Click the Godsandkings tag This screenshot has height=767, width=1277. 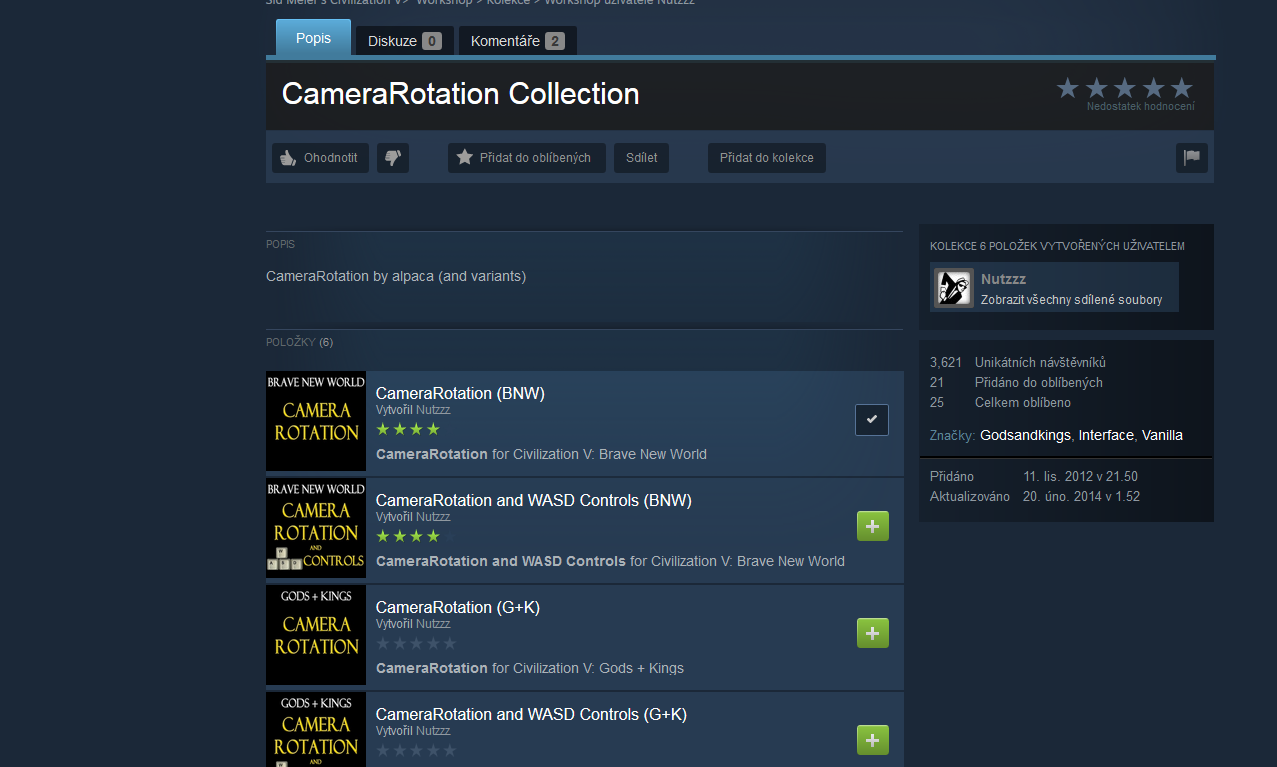point(1027,435)
